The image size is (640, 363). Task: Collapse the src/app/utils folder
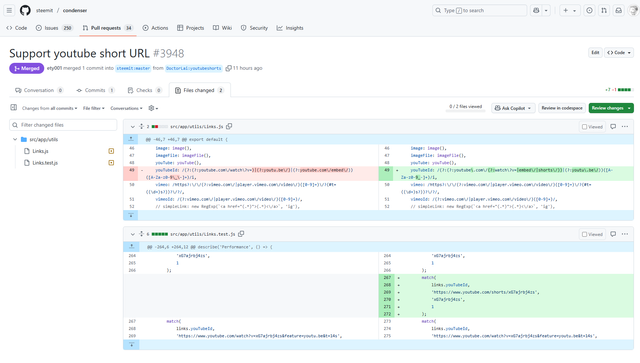click(x=15, y=139)
